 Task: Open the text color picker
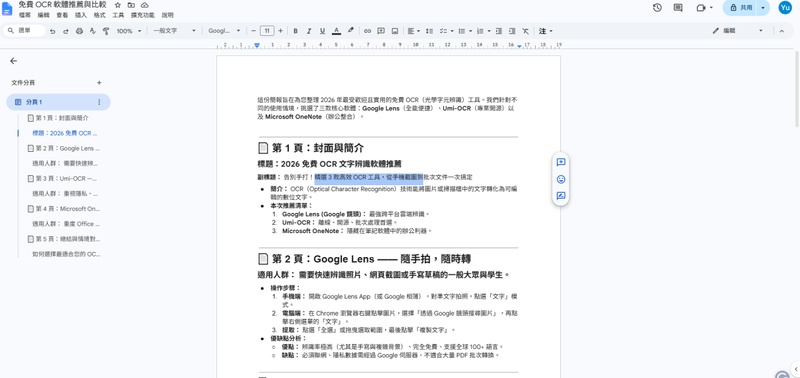336,31
